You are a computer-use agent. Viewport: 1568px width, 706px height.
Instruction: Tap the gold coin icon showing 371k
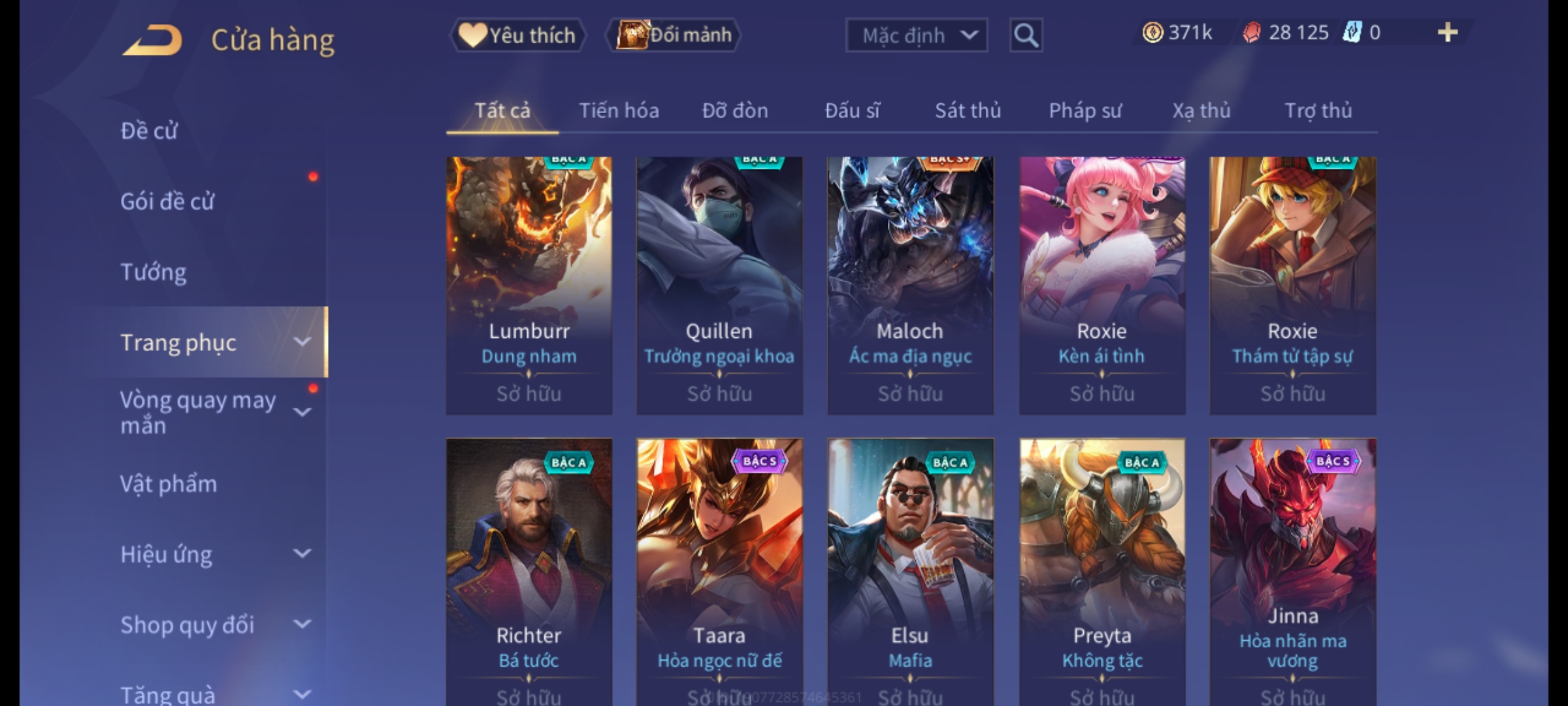coord(1152,33)
